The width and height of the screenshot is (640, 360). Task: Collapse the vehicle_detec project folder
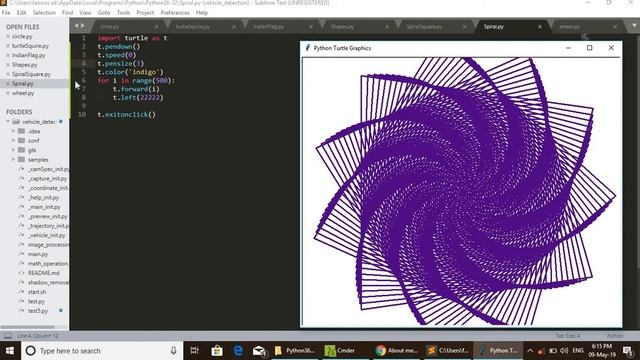coord(8,122)
